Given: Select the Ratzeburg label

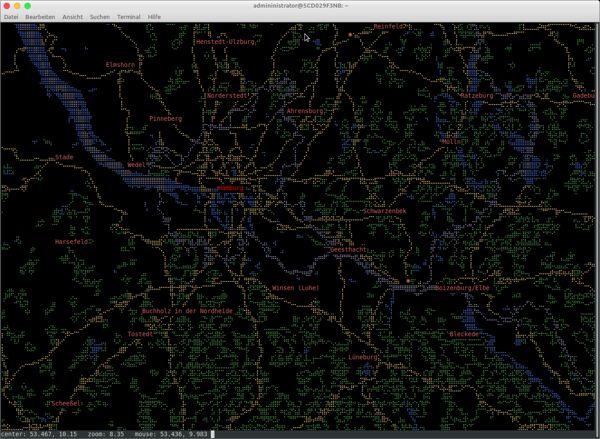Looking at the screenshot, I should click(477, 96).
